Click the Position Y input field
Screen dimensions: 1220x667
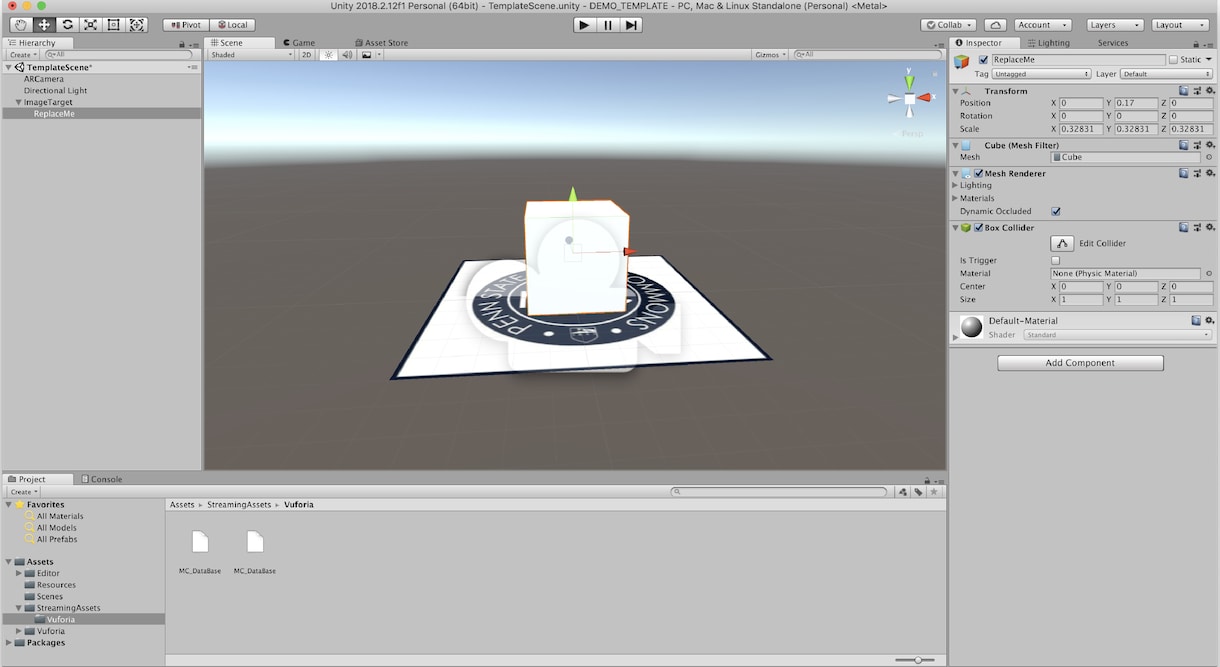pos(1136,103)
